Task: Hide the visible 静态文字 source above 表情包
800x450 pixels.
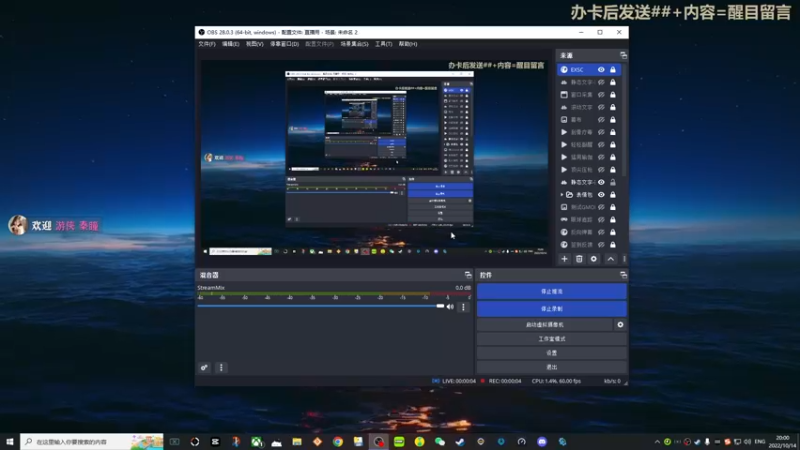Action: pyautogui.click(x=601, y=182)
